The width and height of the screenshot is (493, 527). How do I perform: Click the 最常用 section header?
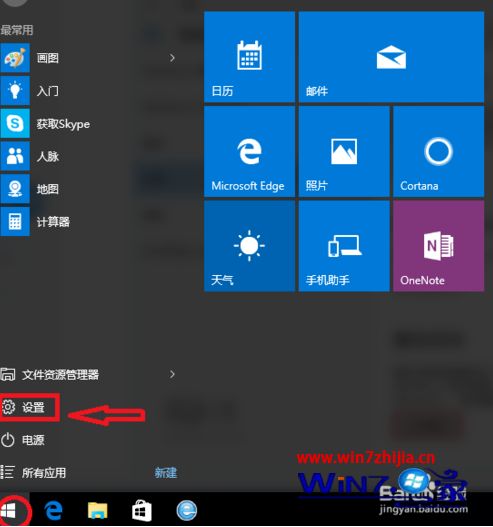pyautogui.click(x=17, y=30)
